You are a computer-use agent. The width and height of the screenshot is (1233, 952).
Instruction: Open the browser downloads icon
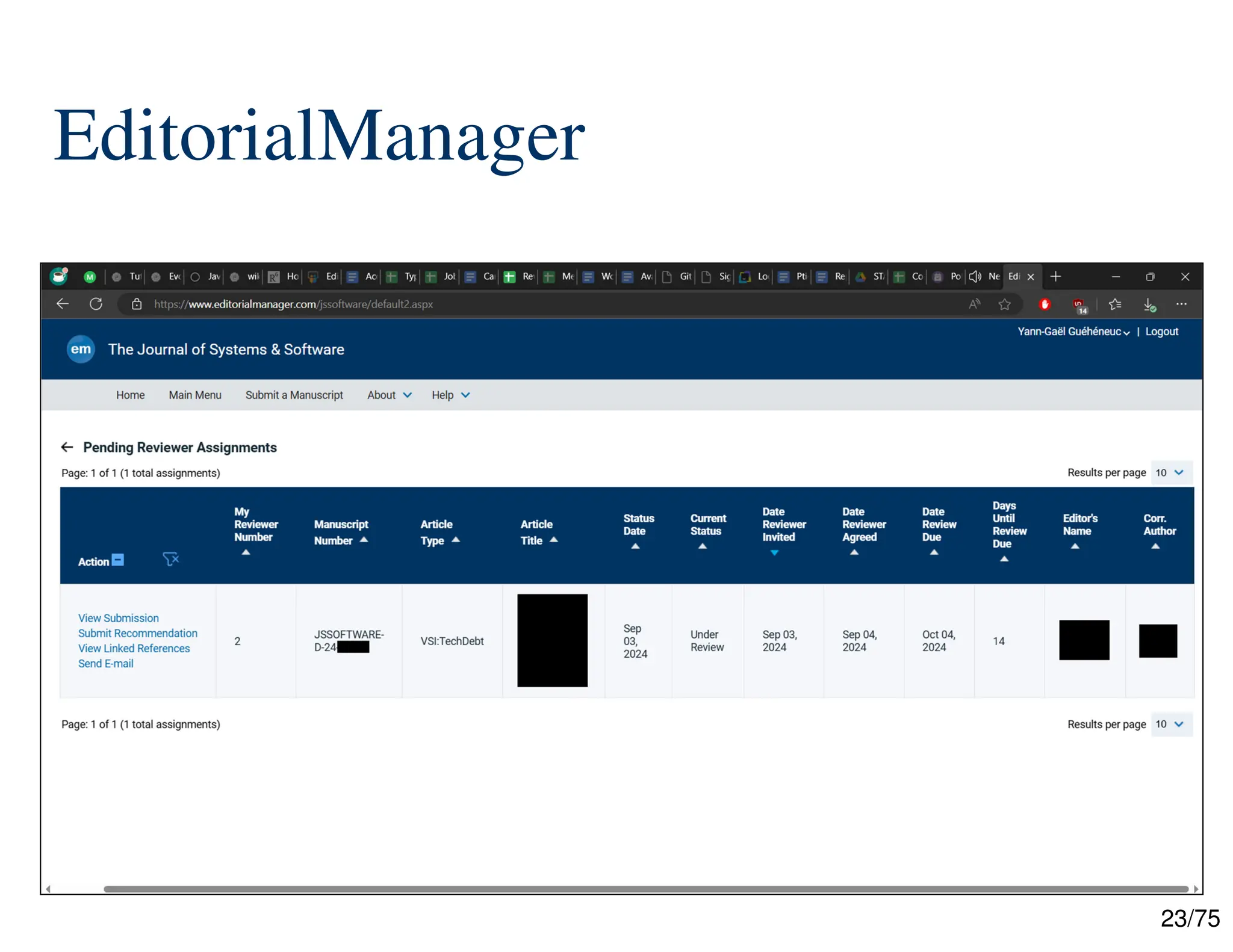click(x=1149, y=305)
